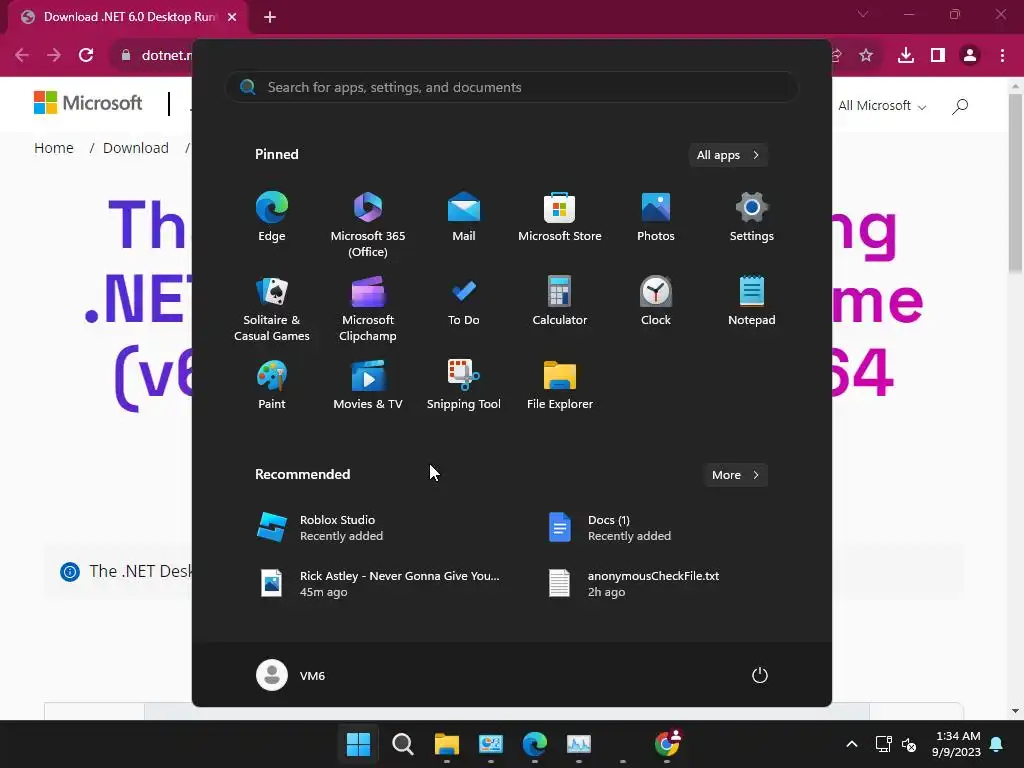Go back in Chrome
The height and width of the screenshot is (768, 1024).
pyautogui.click(x=22, y=55)
